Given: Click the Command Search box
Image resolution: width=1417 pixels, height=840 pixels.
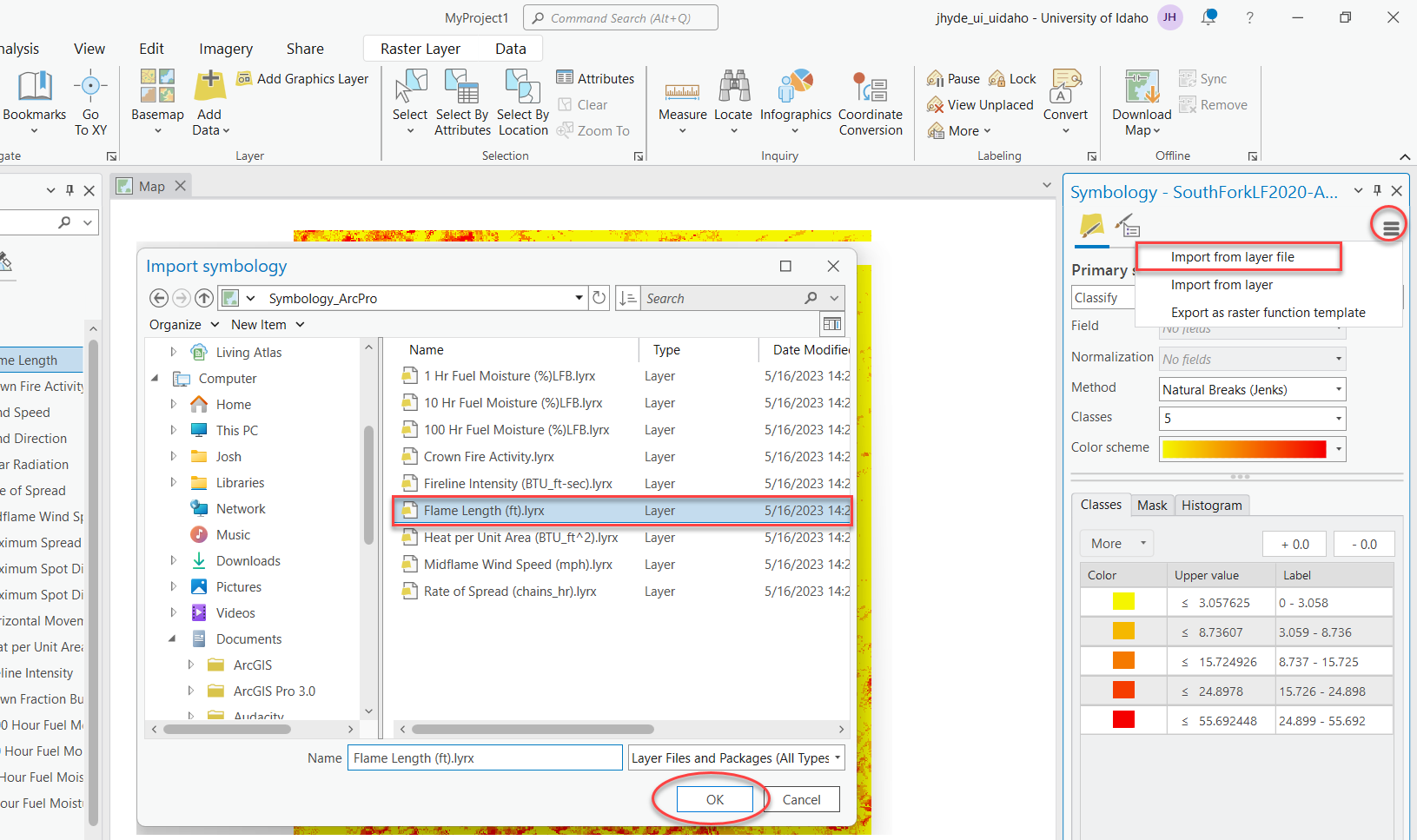Looking at the screenshot, I should click(620, 17).
